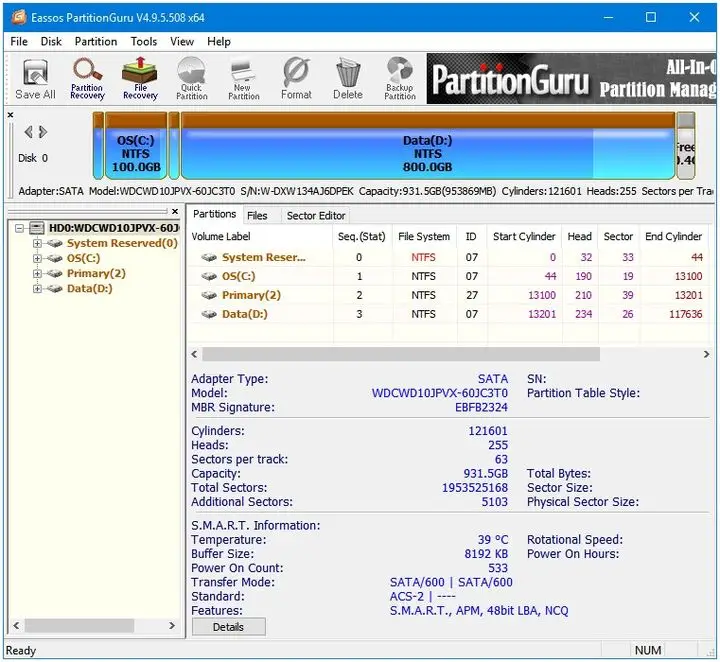Select the Partitions tab
The image size is (720, 662).
pos(214,214)
